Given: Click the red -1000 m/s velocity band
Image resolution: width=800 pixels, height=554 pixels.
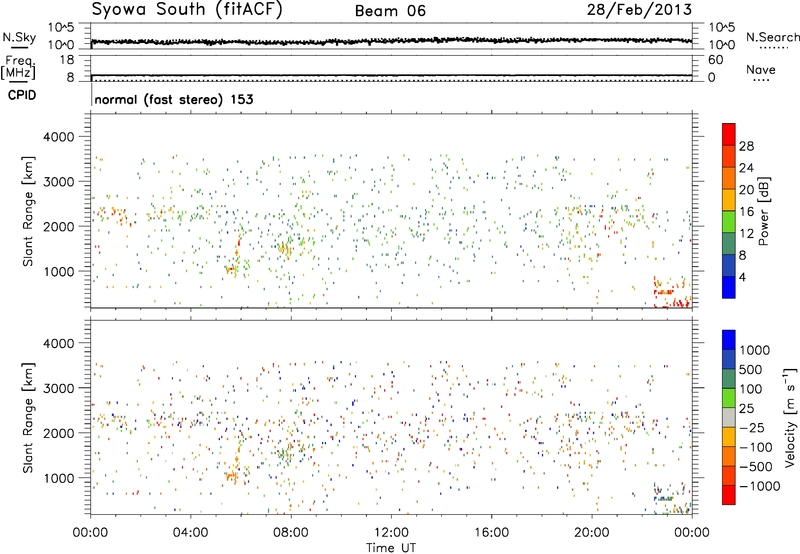Looking at the screenshot, I should click(x=729, y=495).
